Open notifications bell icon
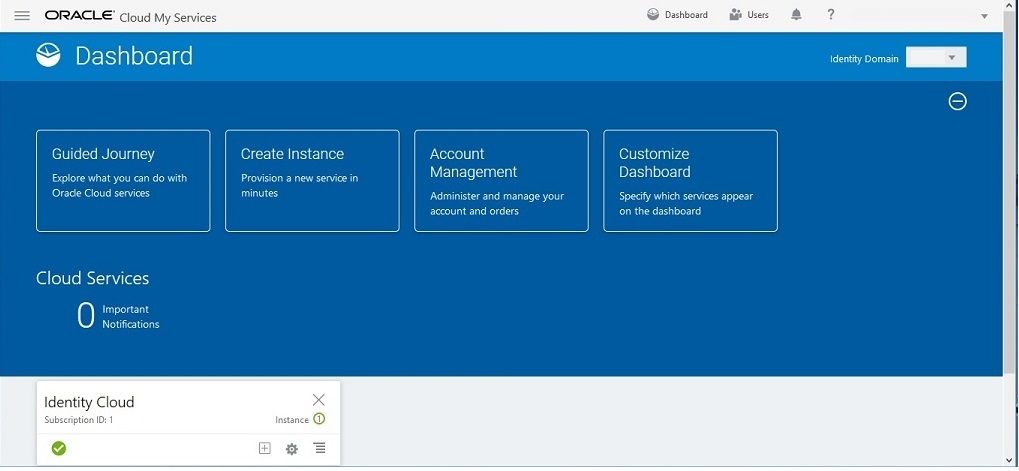1019x471 pixels. pos(796,14)
